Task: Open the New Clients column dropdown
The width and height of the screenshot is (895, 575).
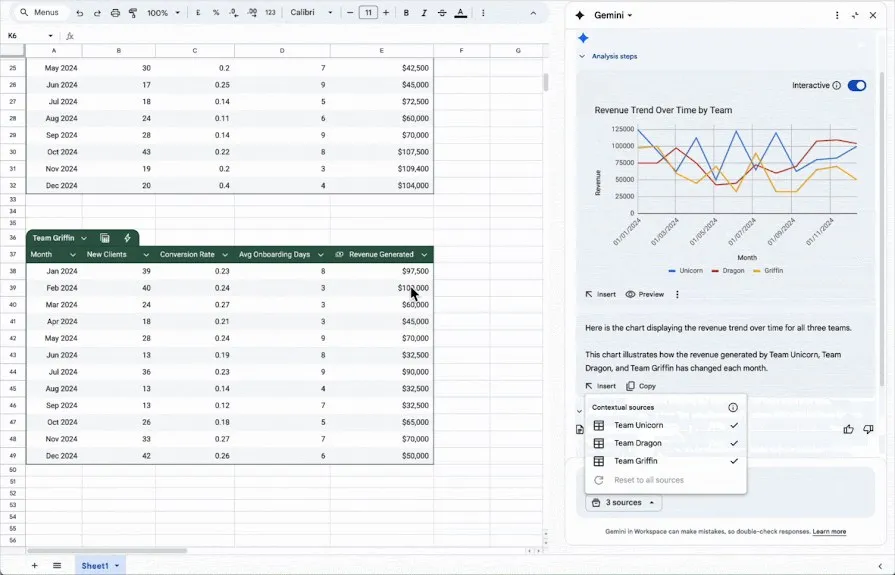Action: pyautogui.click(x=146, y=255)
